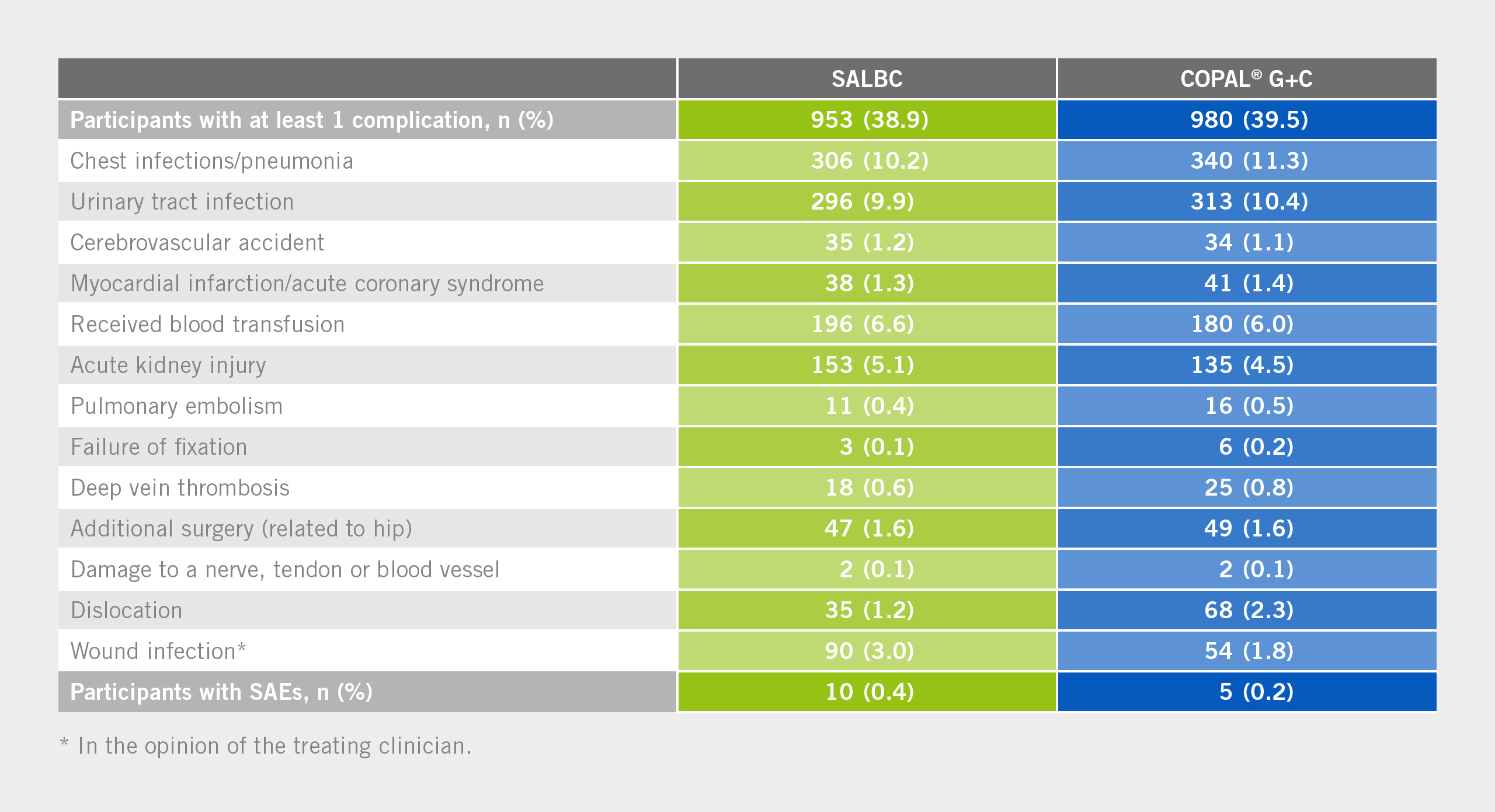This screenshot has width=1495, height=812.
Task: Click the Acute kidney injury row label
Action: pyautogui.click(x=168, y=365)
